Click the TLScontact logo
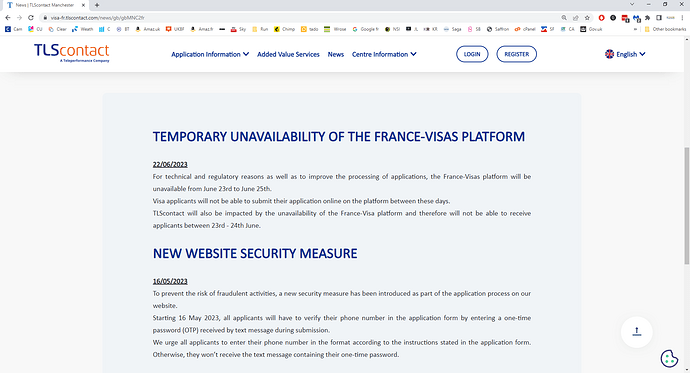 pyautogui.click(x=72, y=53)
